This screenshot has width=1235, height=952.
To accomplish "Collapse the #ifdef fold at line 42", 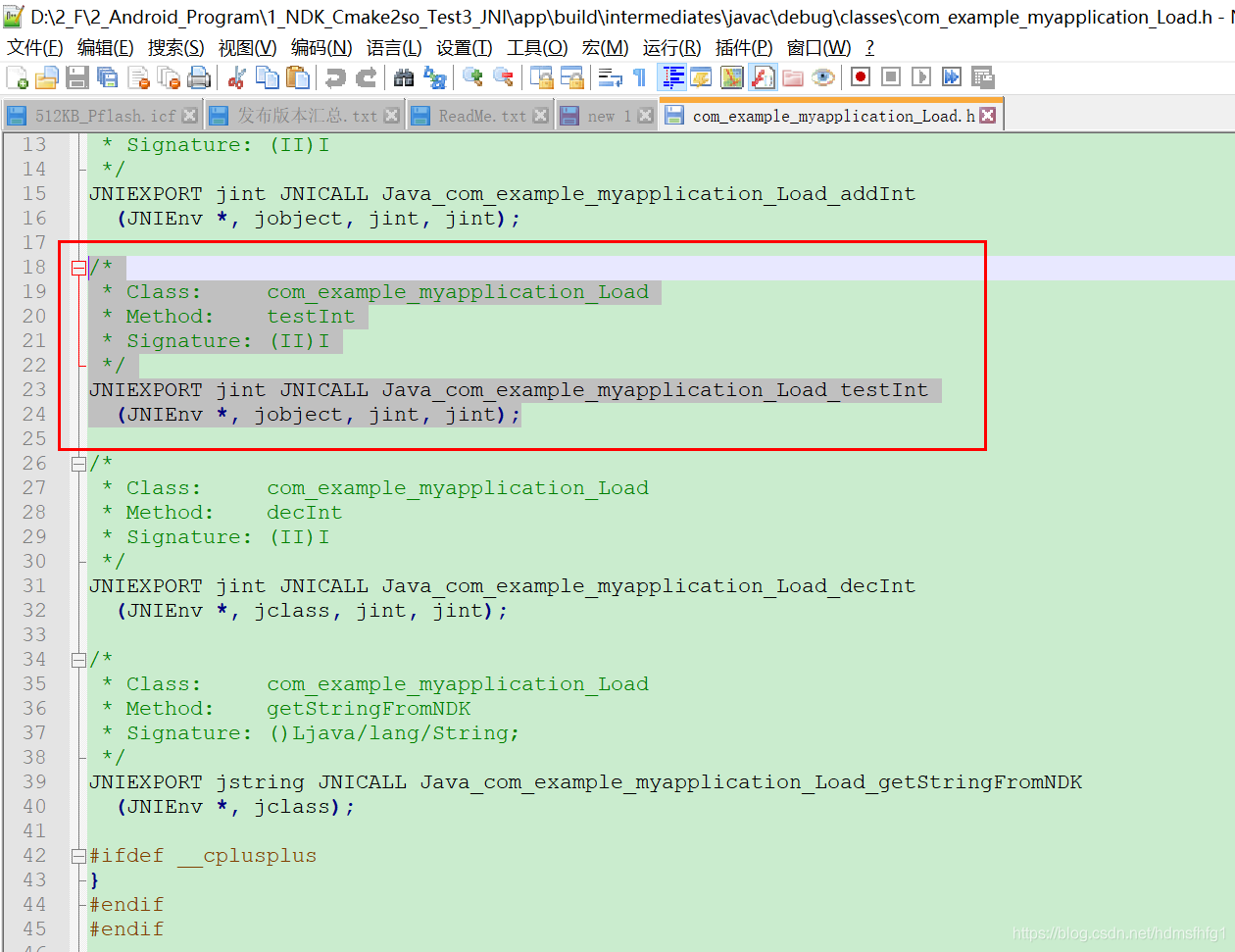I will (x=78, y=856).
